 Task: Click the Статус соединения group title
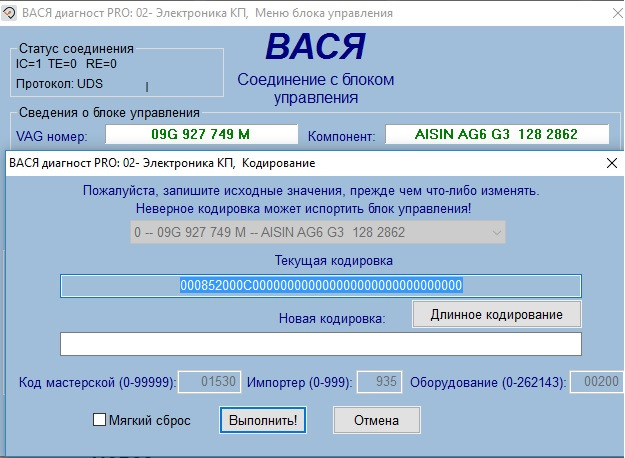[x=76, y=48]
